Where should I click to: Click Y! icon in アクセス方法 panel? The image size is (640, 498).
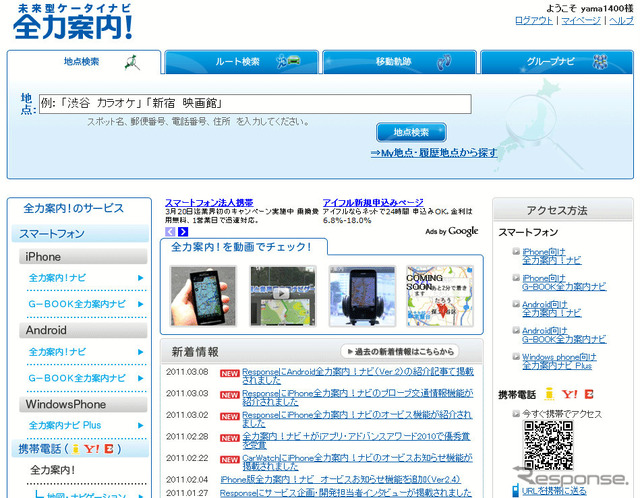tap(569, 394)
